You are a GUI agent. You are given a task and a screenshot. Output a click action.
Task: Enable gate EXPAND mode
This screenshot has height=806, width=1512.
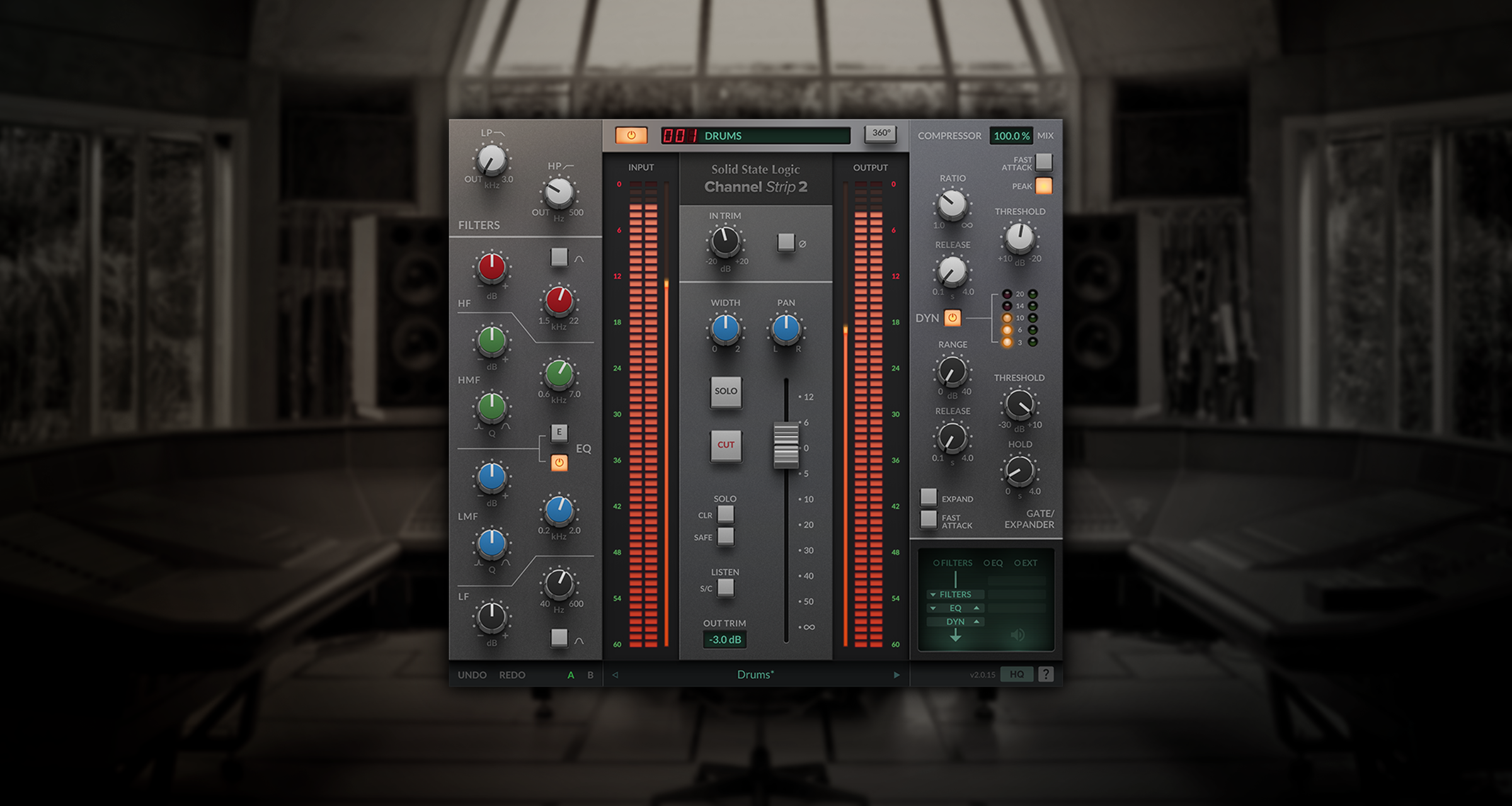click(x=929, y=497)
